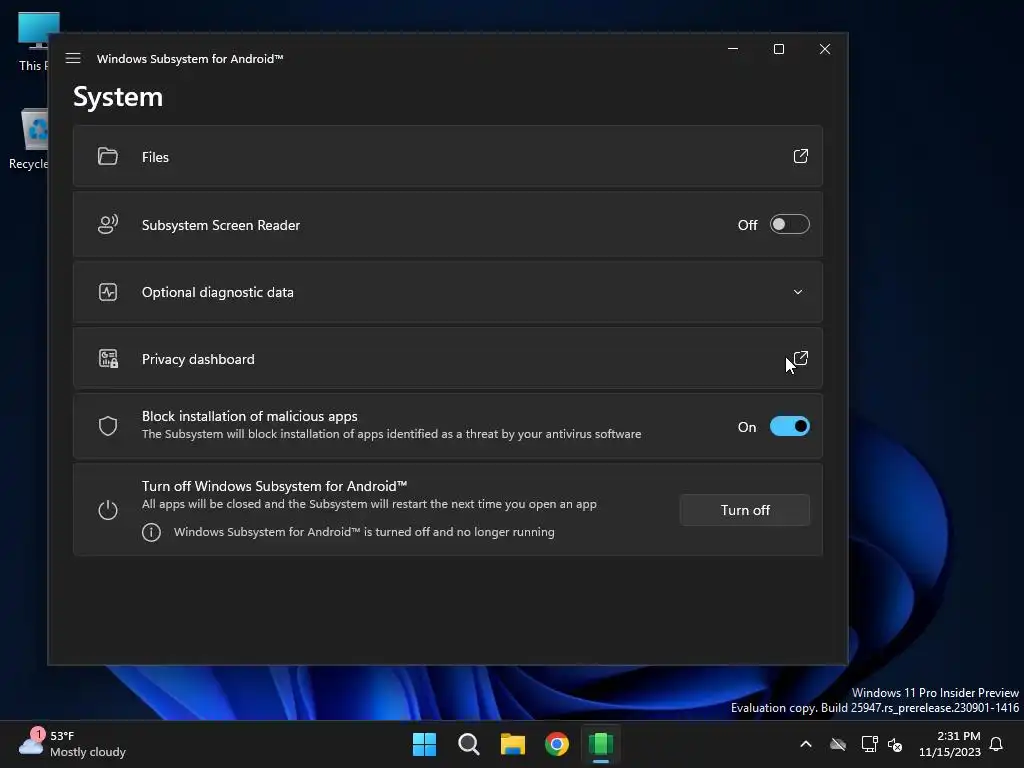Close the Windows Subsystem for Android window

825,49
